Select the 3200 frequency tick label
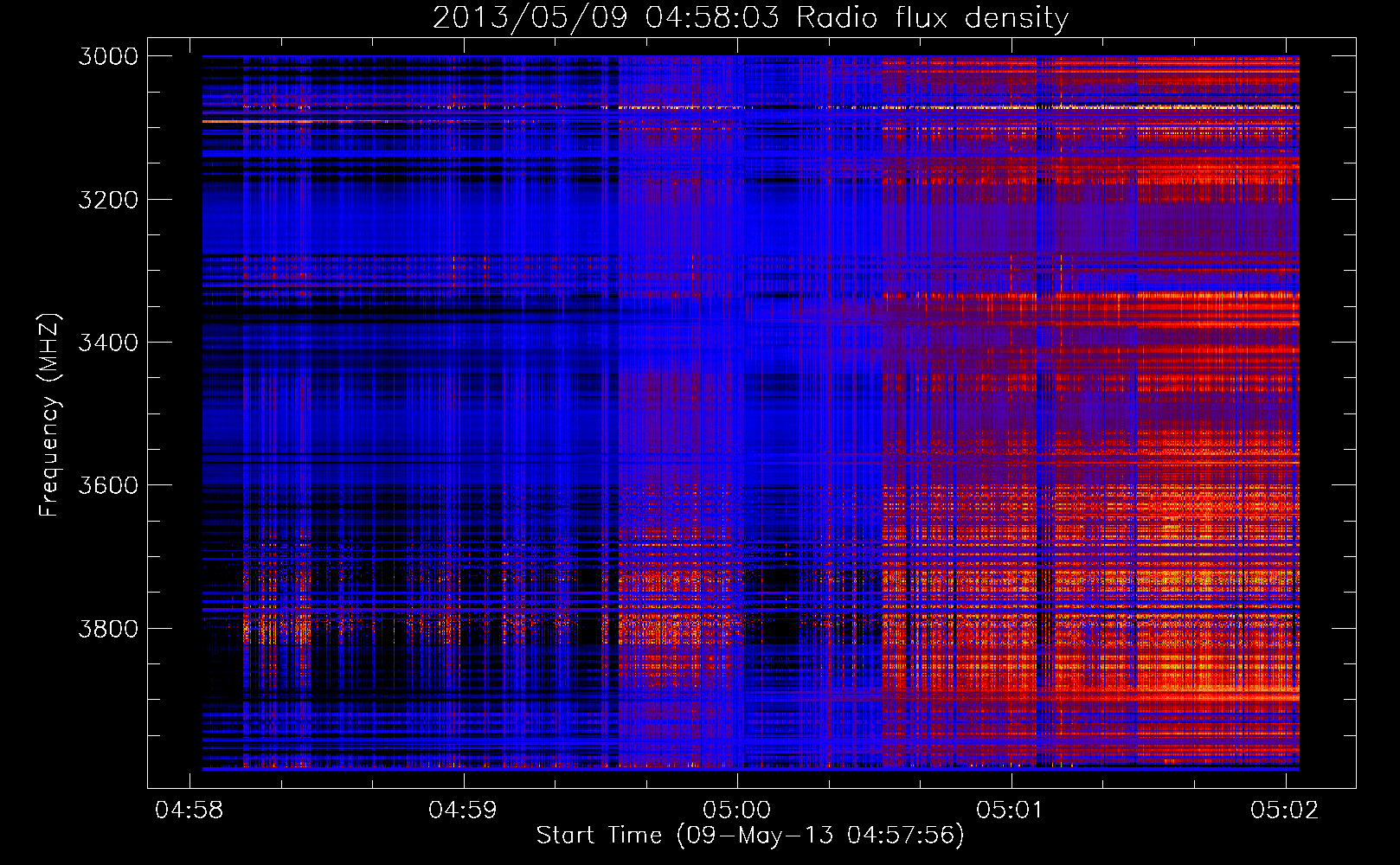Viewport: 1400px width, 865px height. 108,200
